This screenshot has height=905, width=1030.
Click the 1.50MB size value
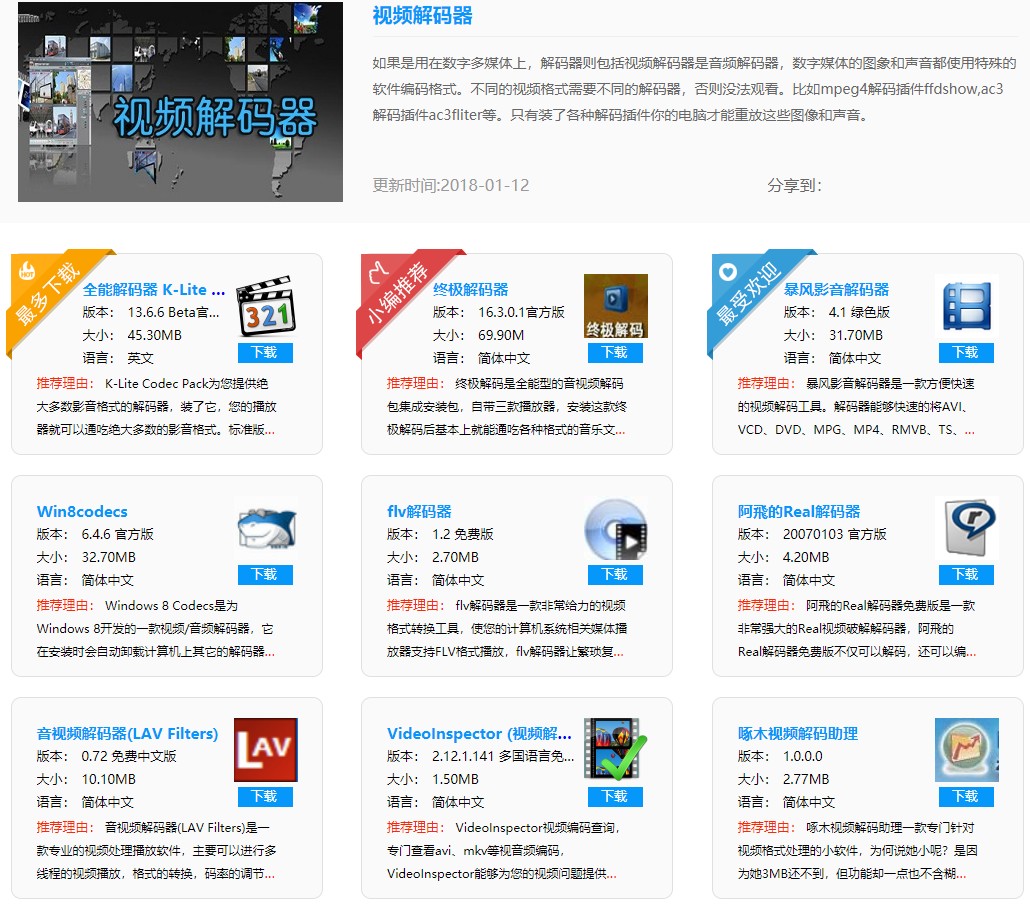455,779
